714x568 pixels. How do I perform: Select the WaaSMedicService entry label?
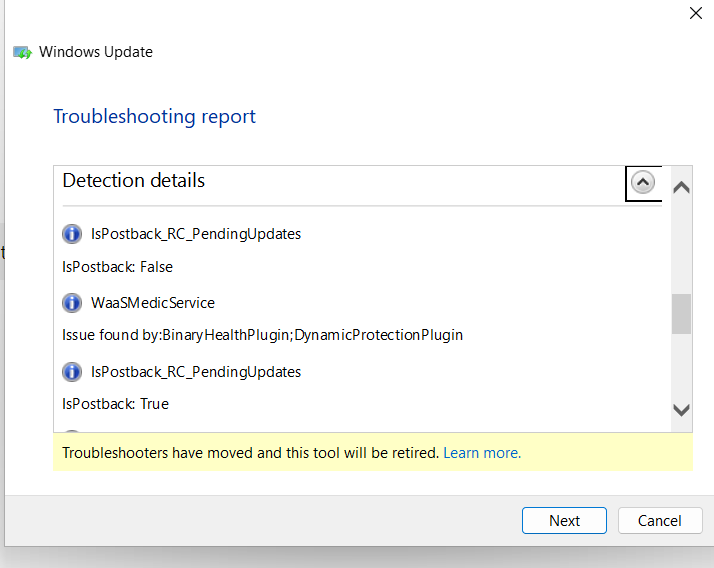point(153,303)
